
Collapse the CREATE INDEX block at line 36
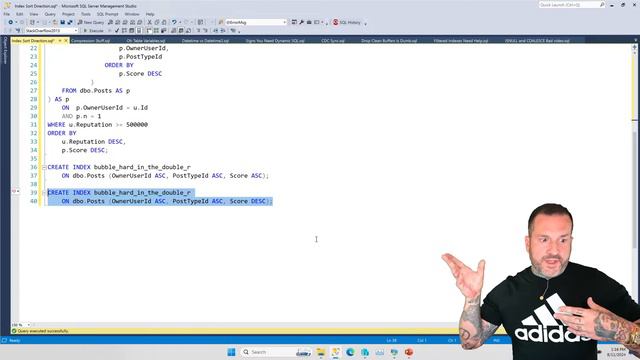[x=44, y=167]
